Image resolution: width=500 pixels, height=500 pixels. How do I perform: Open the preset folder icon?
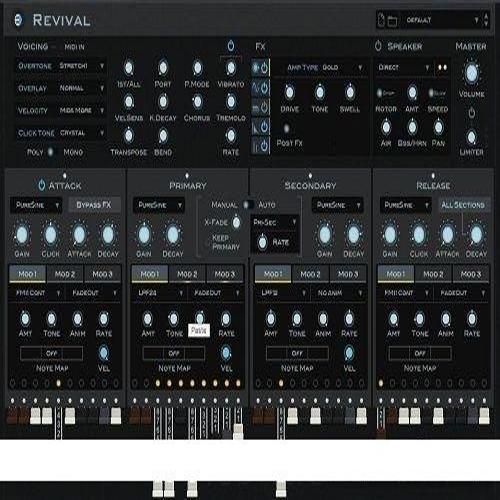393,21
